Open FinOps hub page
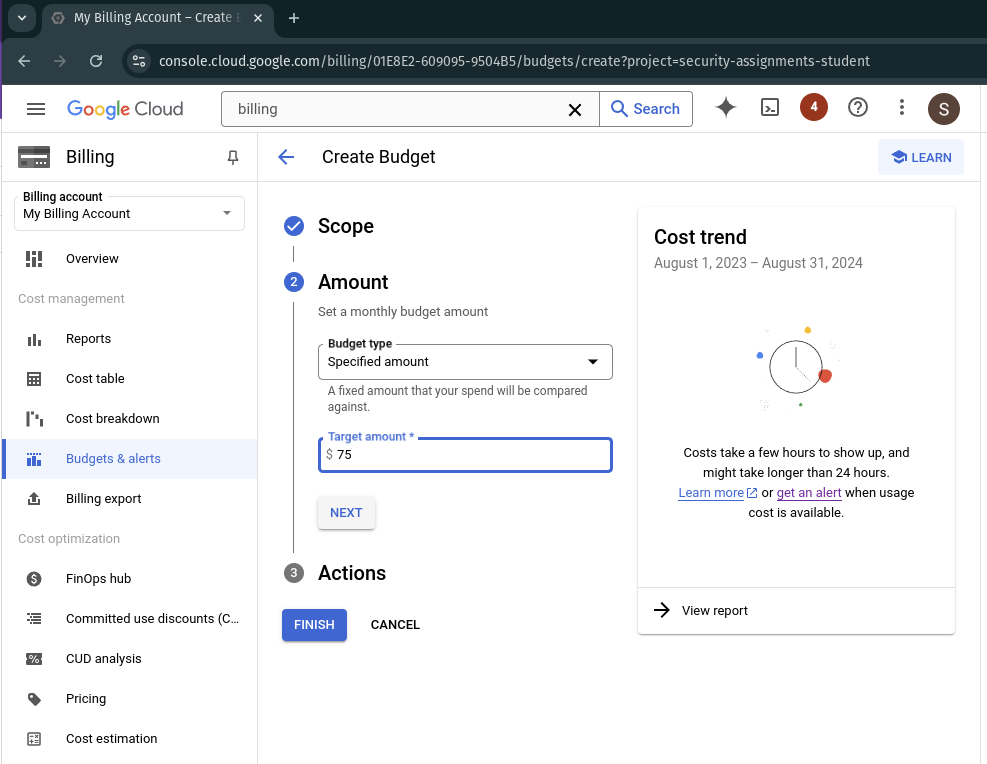 [129, 578]
